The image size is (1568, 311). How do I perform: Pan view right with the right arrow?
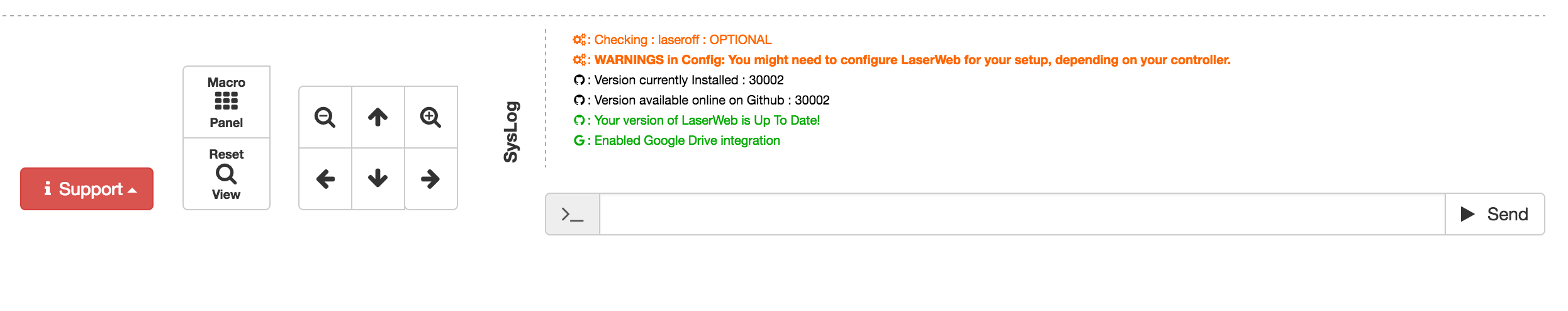click(x=431, y=179)
